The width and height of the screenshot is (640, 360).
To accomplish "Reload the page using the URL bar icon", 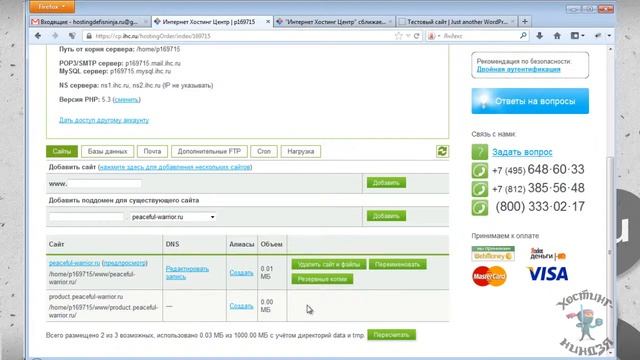I will pos(417,36).
